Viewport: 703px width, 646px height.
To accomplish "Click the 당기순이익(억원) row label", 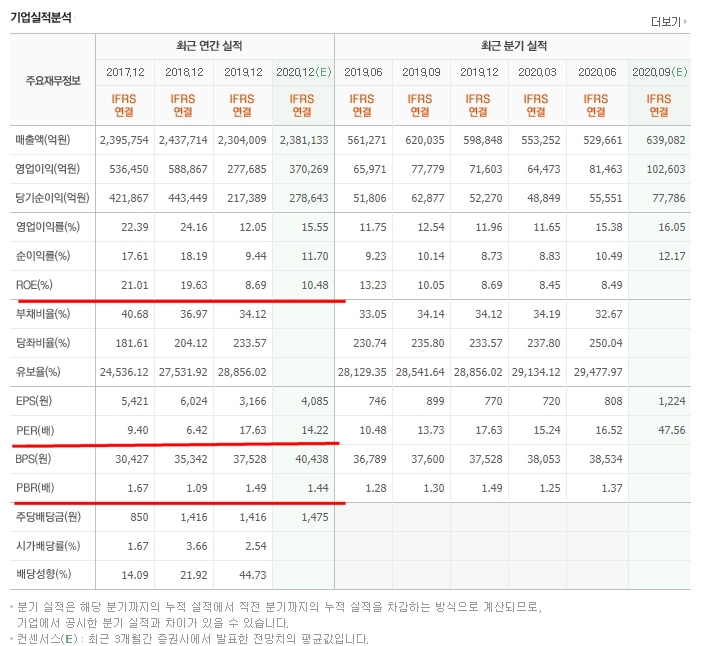I will point(52,198).
